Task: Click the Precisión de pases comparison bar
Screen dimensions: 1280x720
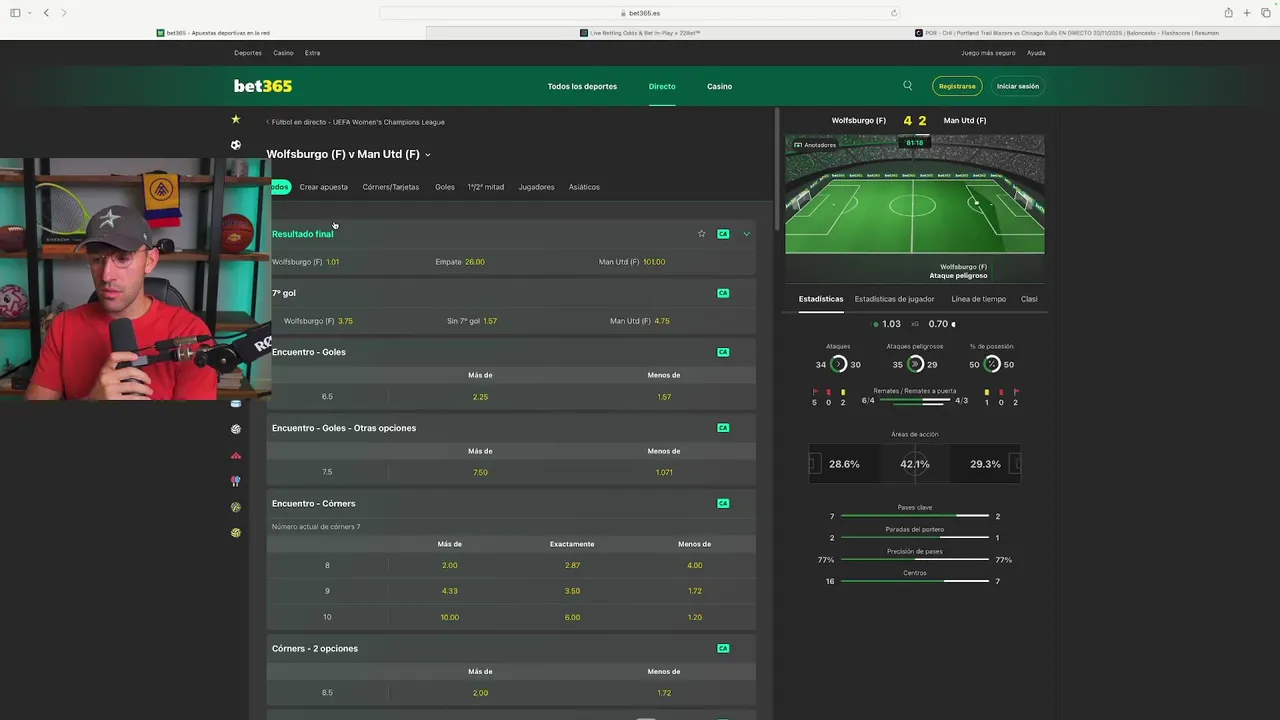Action: (x=915, y=560)
